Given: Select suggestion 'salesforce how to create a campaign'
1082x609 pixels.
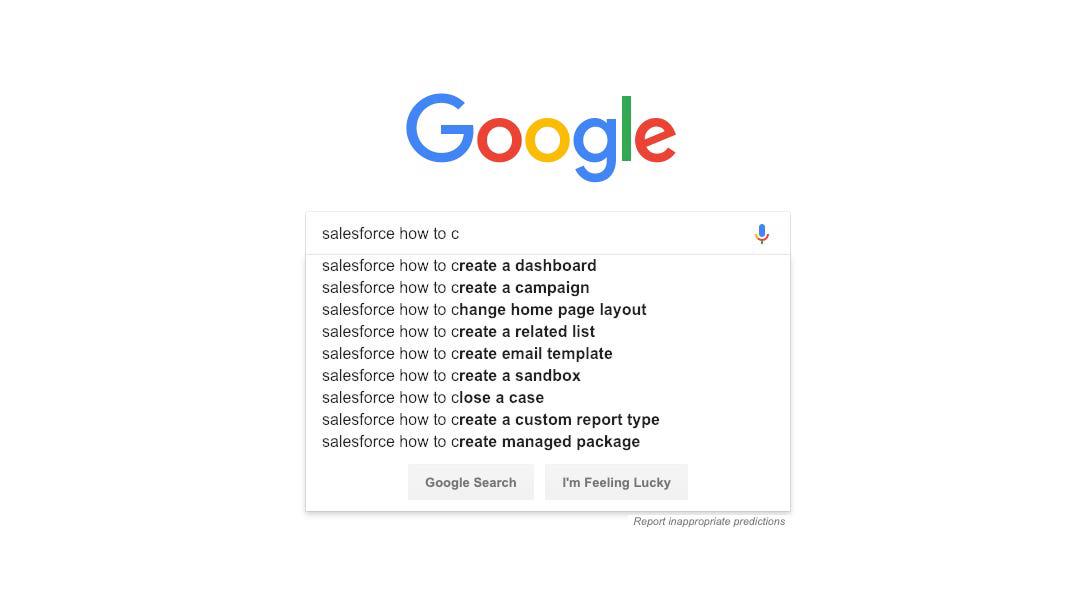Looking at the screenshot, I should [455, 287].
